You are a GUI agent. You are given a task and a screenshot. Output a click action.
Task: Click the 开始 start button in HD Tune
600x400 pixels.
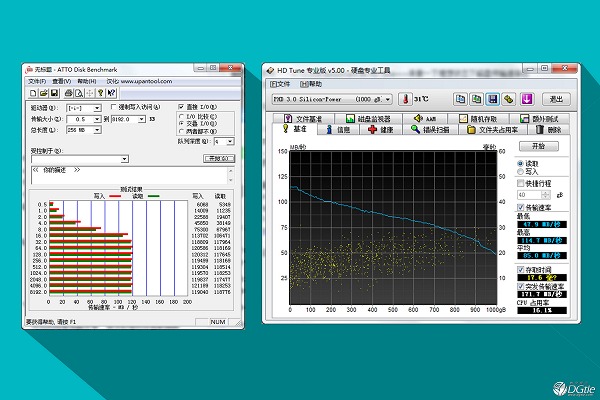click(x=539, y=146)
